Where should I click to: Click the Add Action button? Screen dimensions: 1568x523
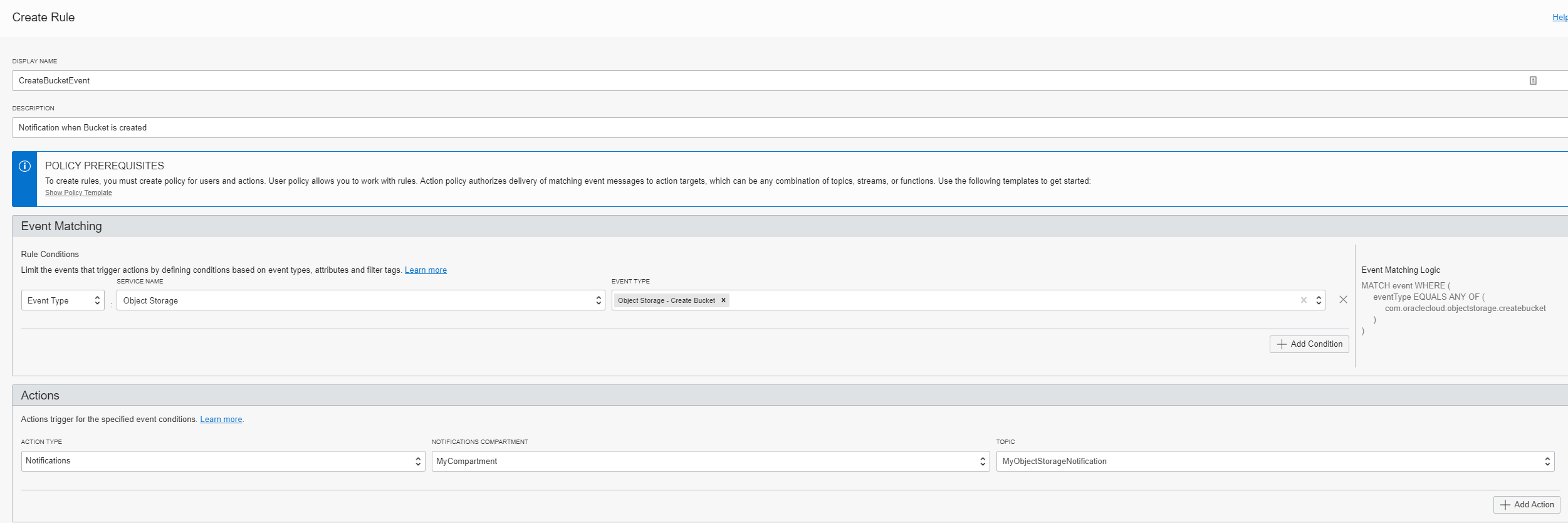[1527, 505]
